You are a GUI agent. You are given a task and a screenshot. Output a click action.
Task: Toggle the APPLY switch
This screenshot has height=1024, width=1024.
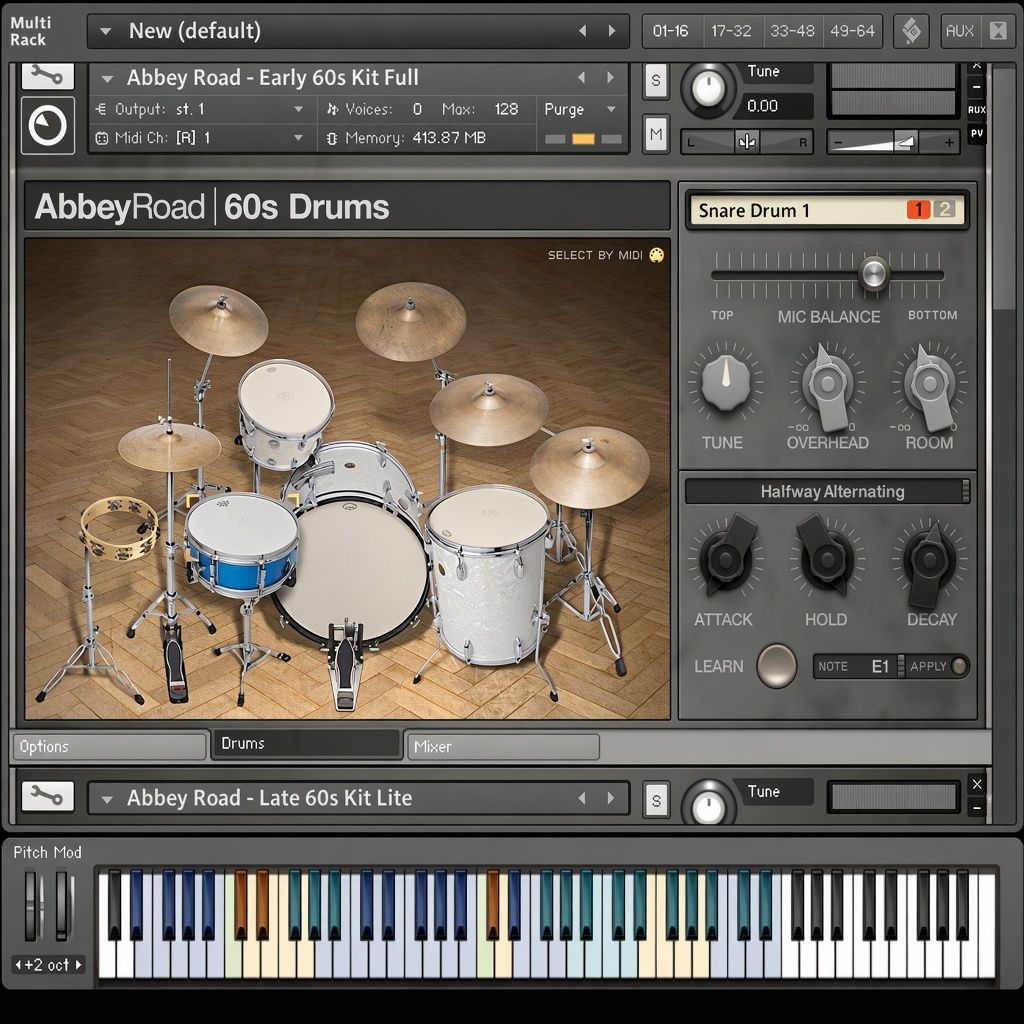[959, 666]
